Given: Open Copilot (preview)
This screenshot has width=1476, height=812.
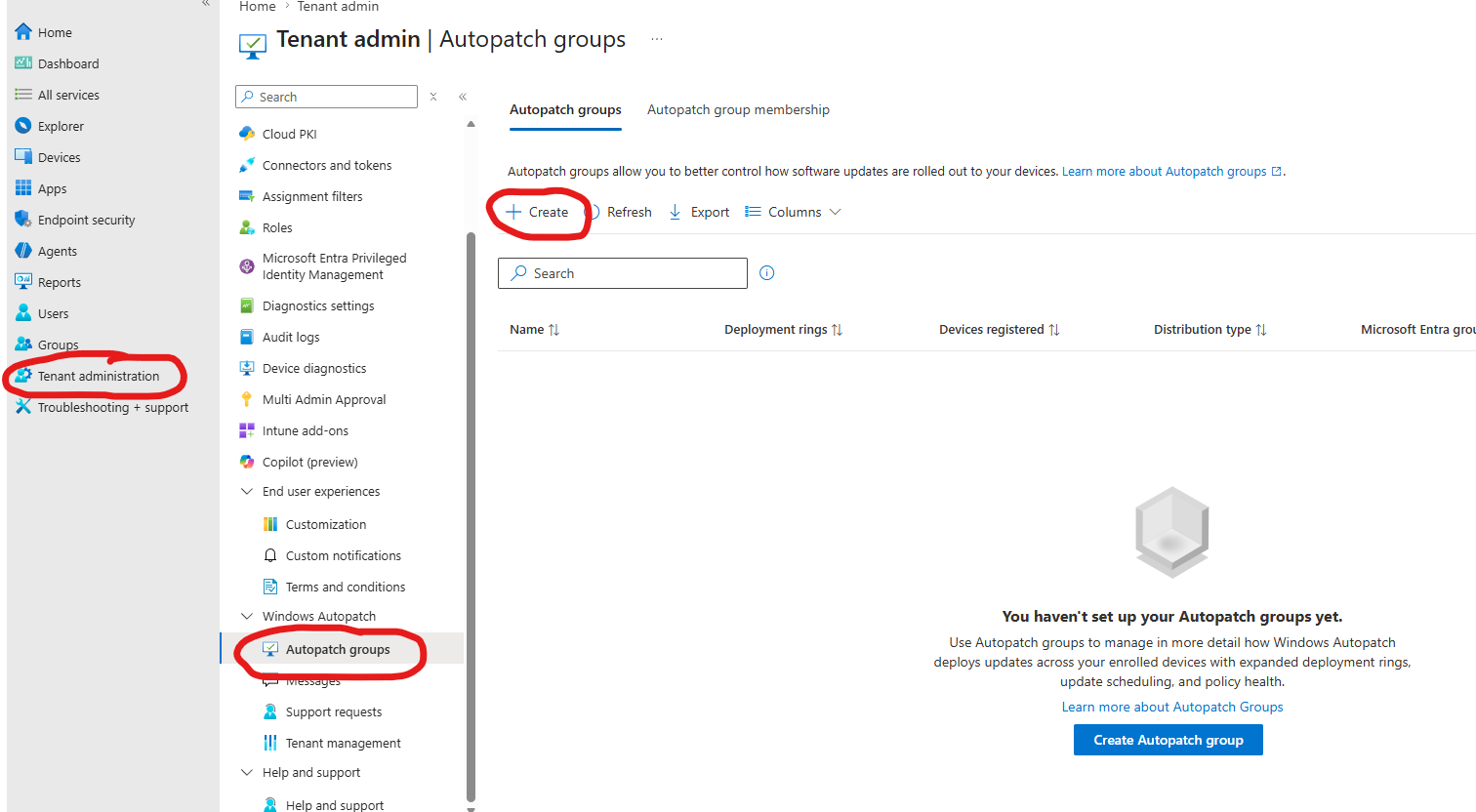Looking at the screenshot, I should point(309,462).
